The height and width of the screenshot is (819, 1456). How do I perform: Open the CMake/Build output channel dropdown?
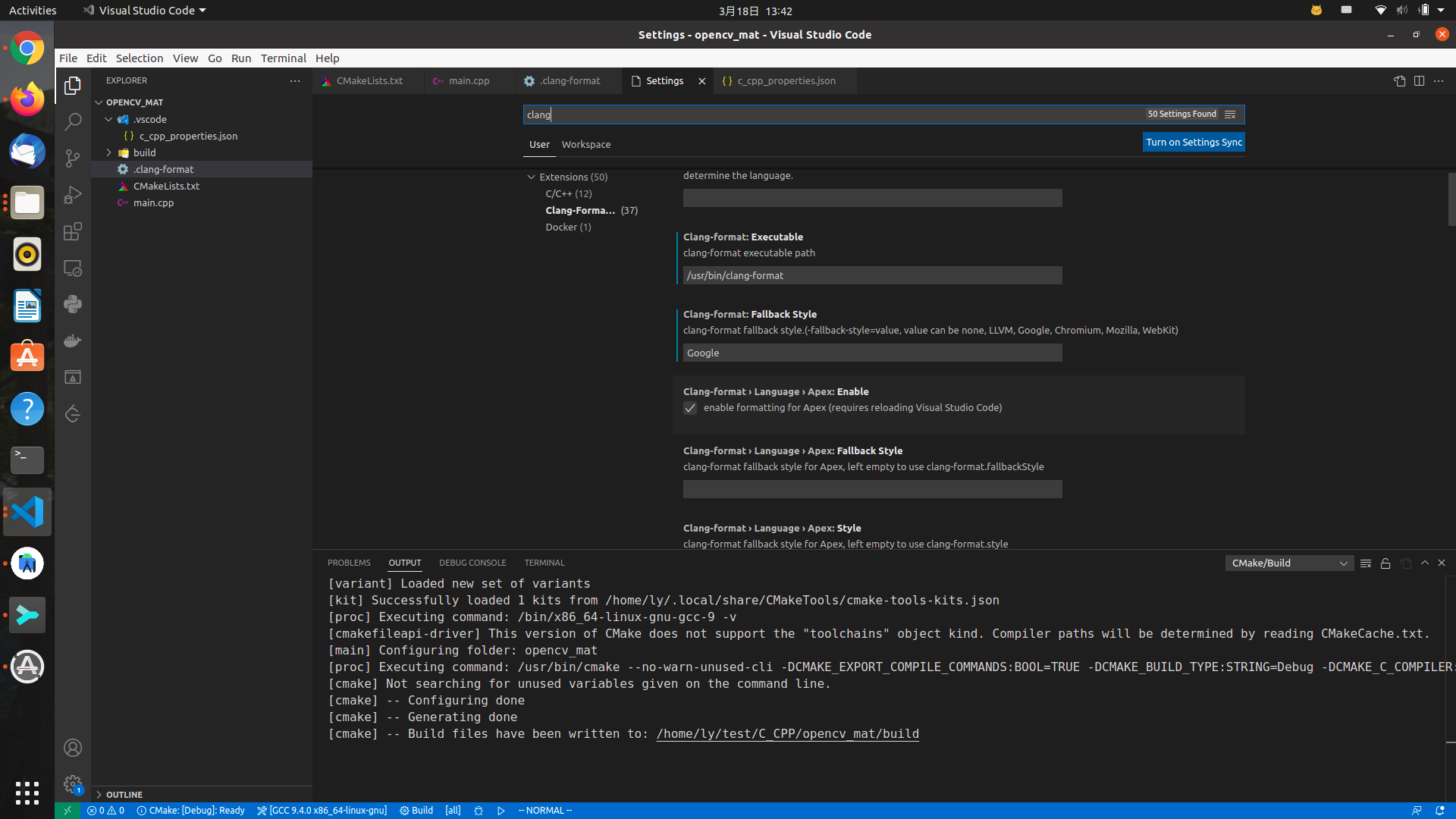tap(1289, 563)
